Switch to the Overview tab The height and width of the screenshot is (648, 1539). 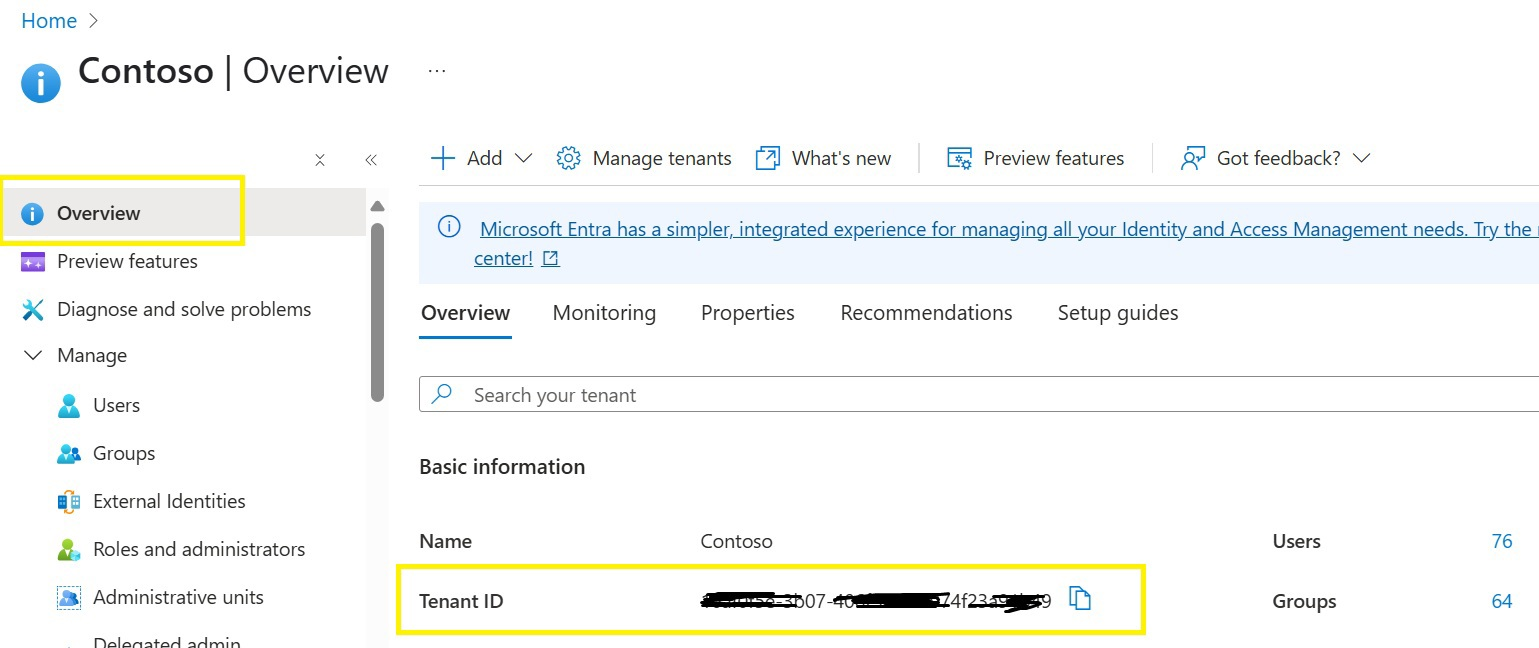tap(465, 313)
